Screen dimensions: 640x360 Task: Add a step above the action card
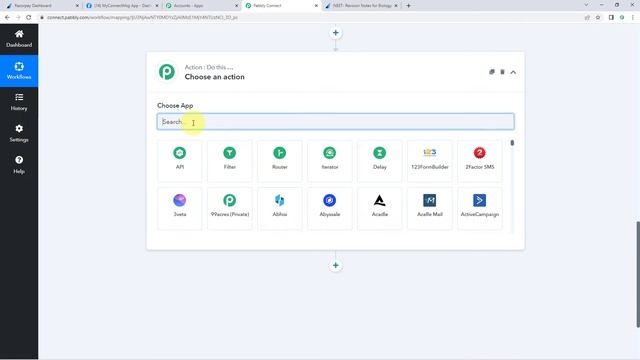tap(336, 33)
